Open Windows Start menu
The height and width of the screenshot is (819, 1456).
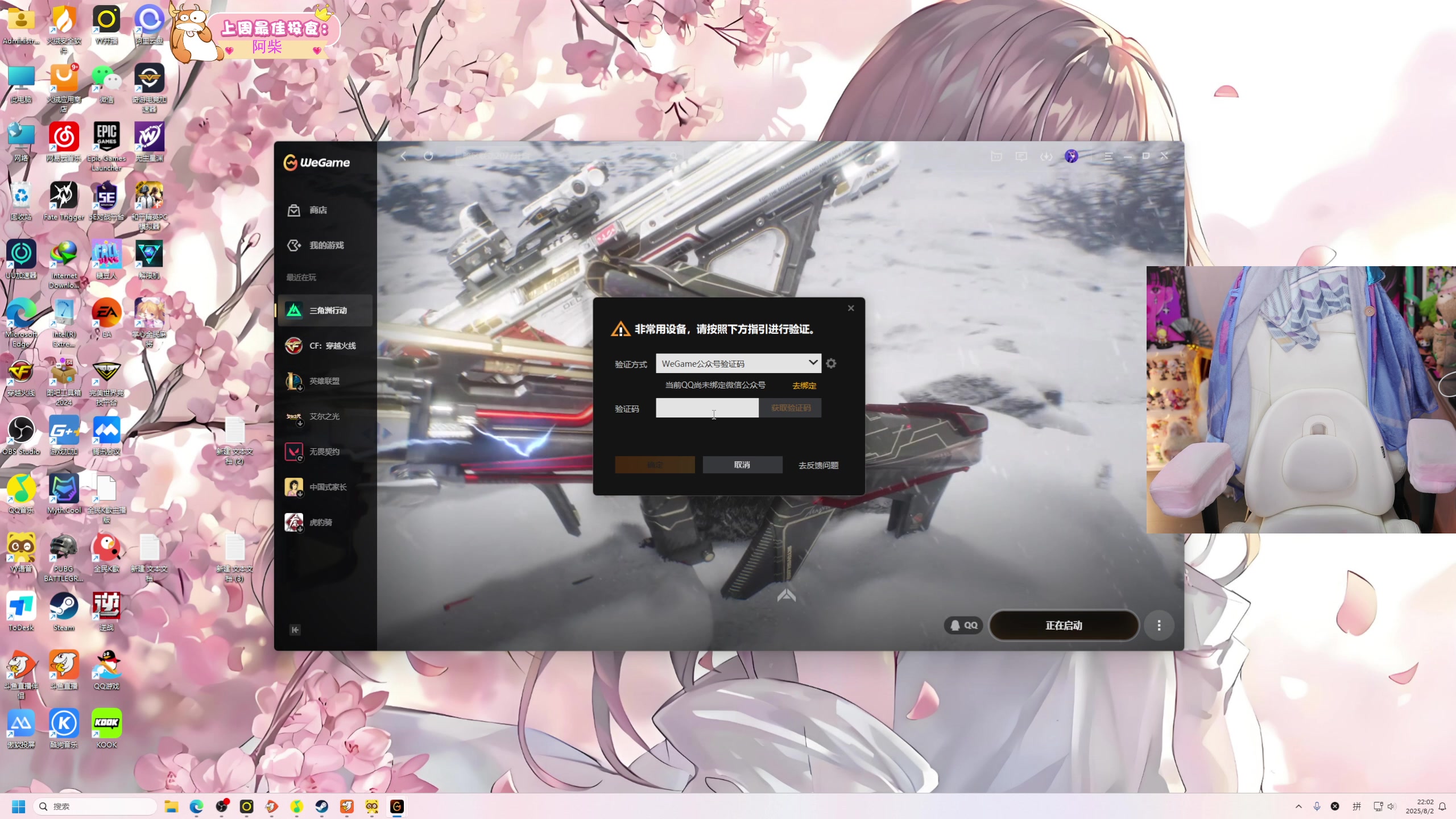[x=18, y=806]
